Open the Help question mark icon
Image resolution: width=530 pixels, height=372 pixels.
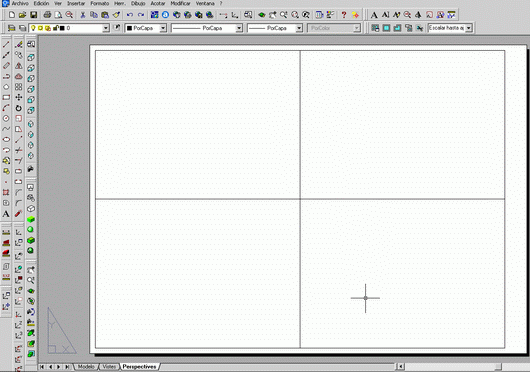tap(344, 15)
